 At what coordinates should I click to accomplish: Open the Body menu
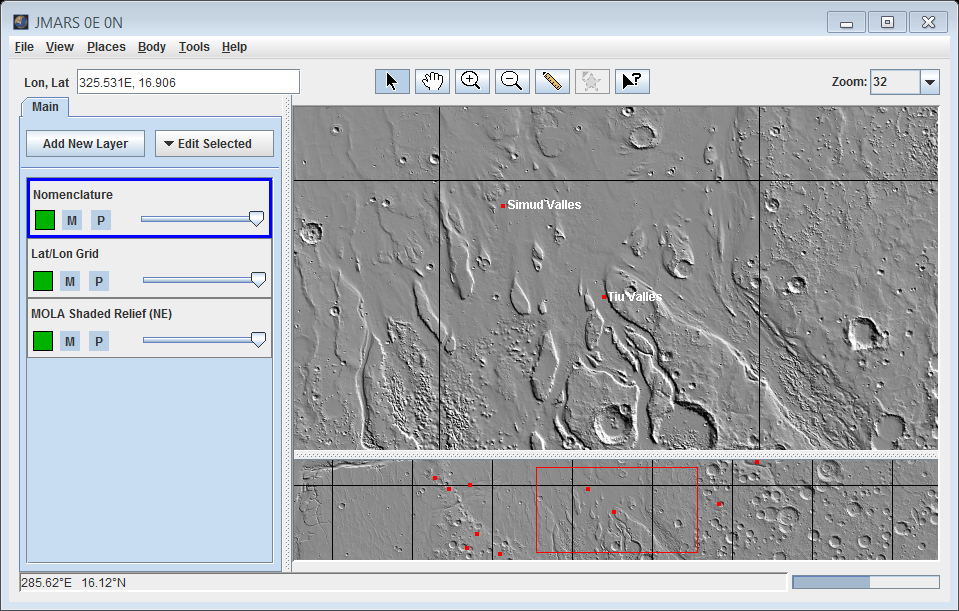coord(152,47)
